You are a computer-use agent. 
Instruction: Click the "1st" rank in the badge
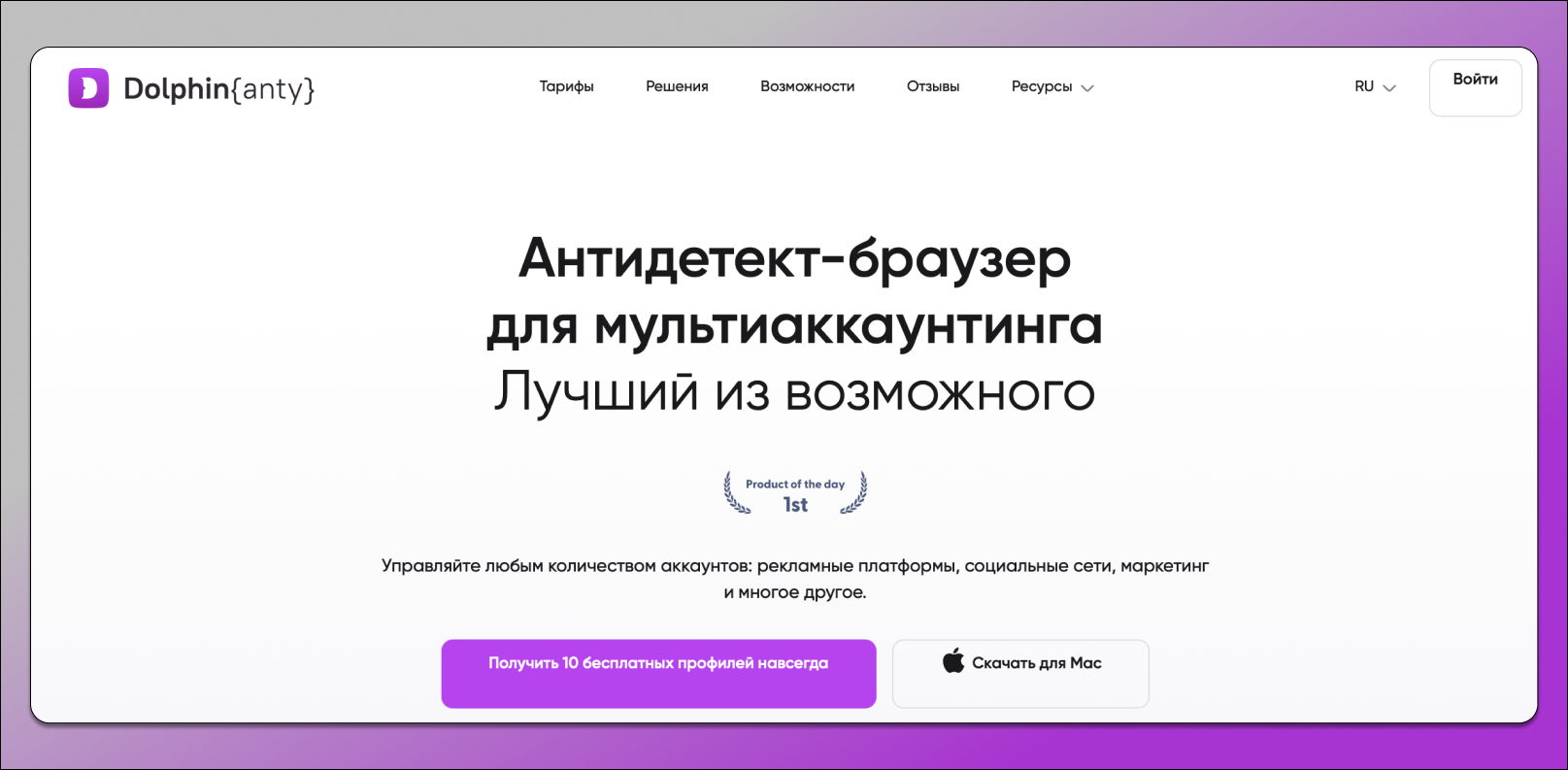(795, 505)
